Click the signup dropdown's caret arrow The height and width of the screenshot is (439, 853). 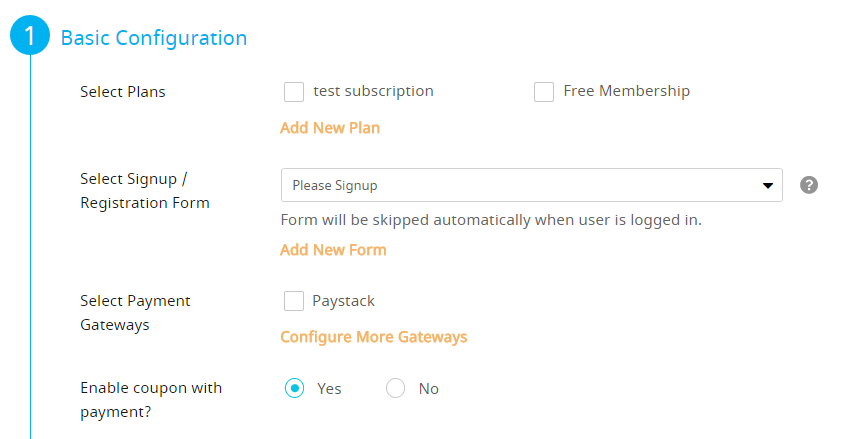[768, 185]
